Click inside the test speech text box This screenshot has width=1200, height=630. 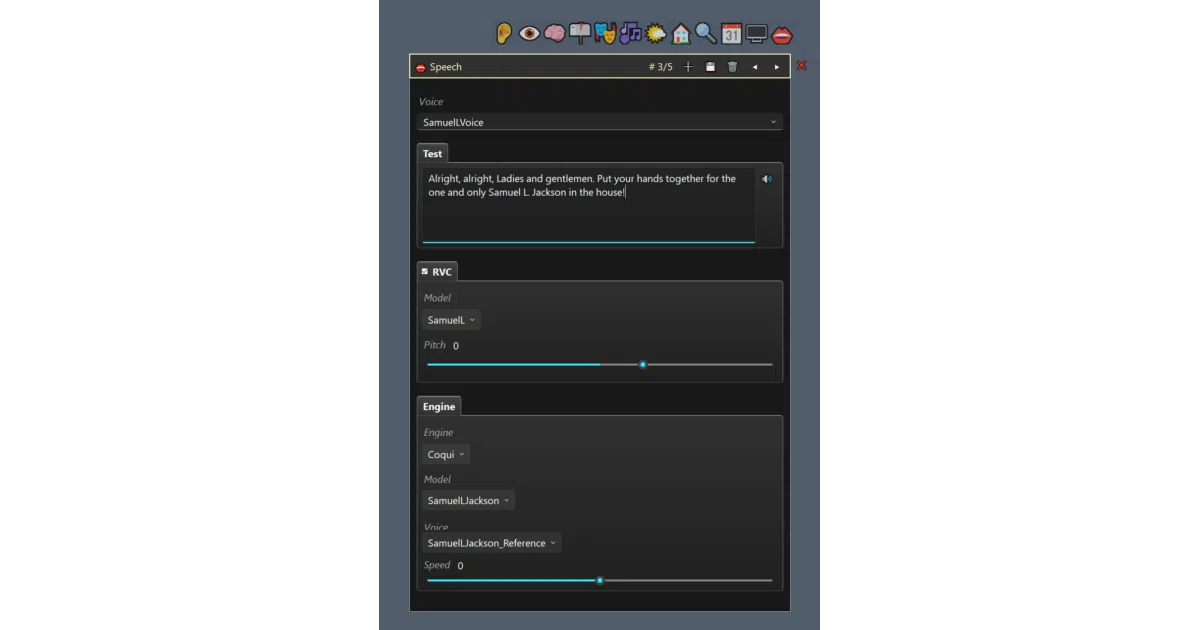[x=588, y=205]
